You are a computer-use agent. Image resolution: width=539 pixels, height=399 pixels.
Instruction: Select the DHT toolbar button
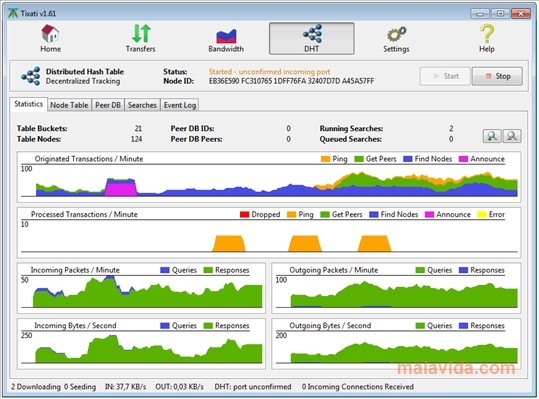[311, 38]
